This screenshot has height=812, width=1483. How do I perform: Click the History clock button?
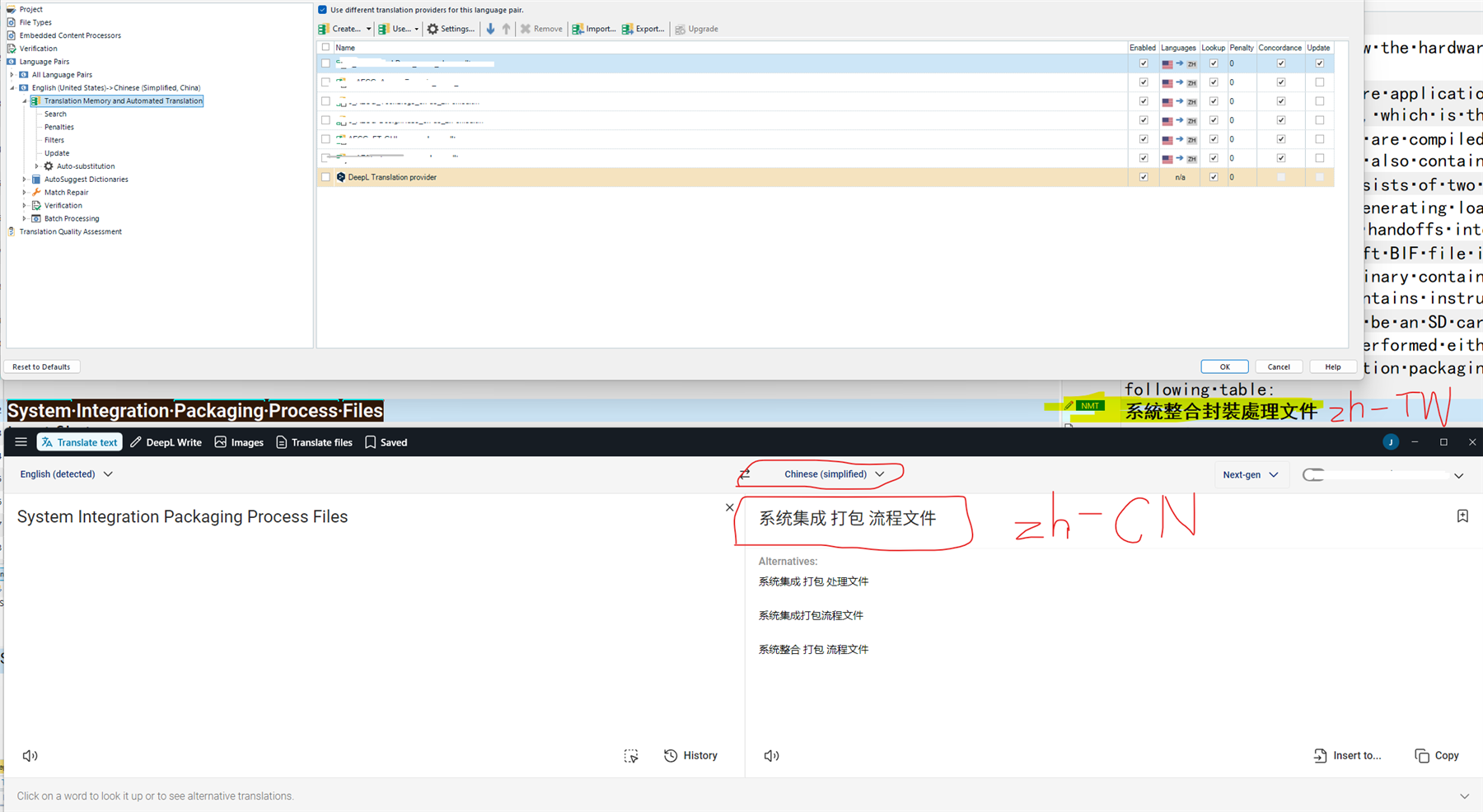pos(690,756)
